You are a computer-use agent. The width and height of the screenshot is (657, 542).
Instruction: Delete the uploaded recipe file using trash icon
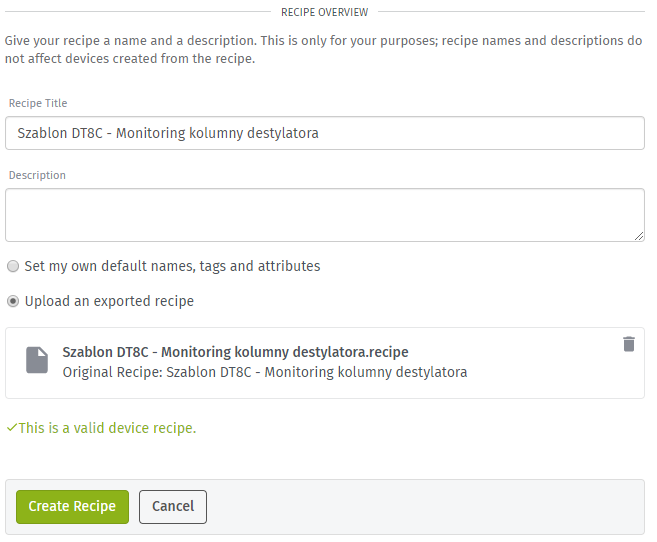(x=629, y=344)
